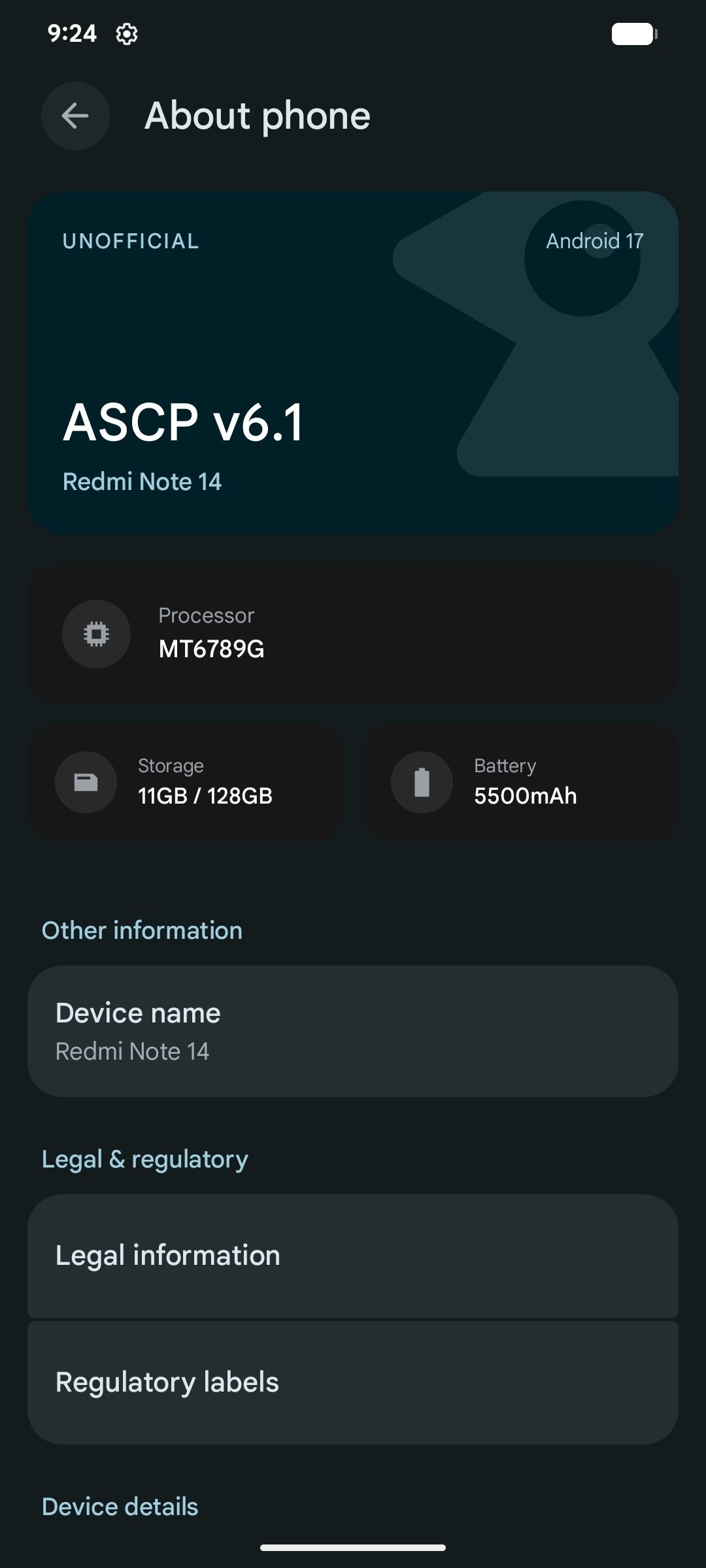Open Regulatory labels
The image size is (706, 1568).
pyautogui.click(x=353, y=1382)
